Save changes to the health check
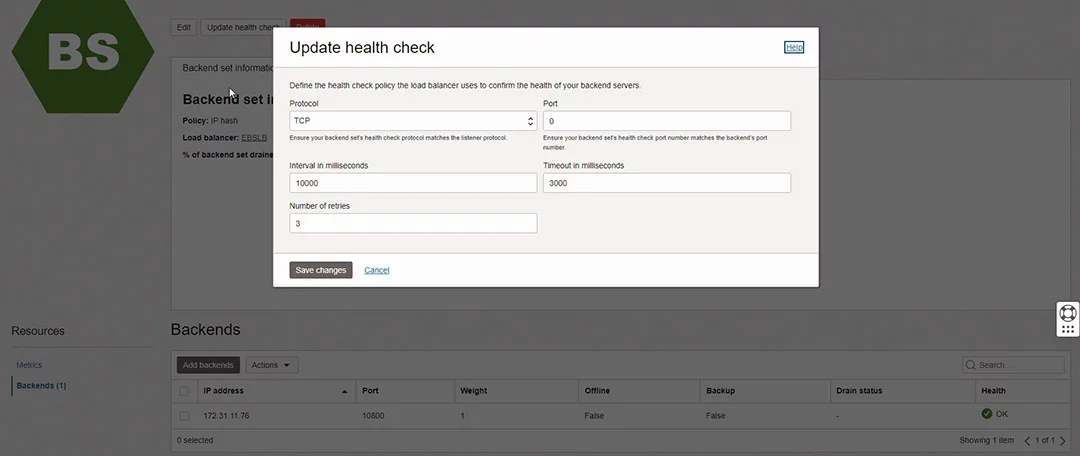 (321, 270)
